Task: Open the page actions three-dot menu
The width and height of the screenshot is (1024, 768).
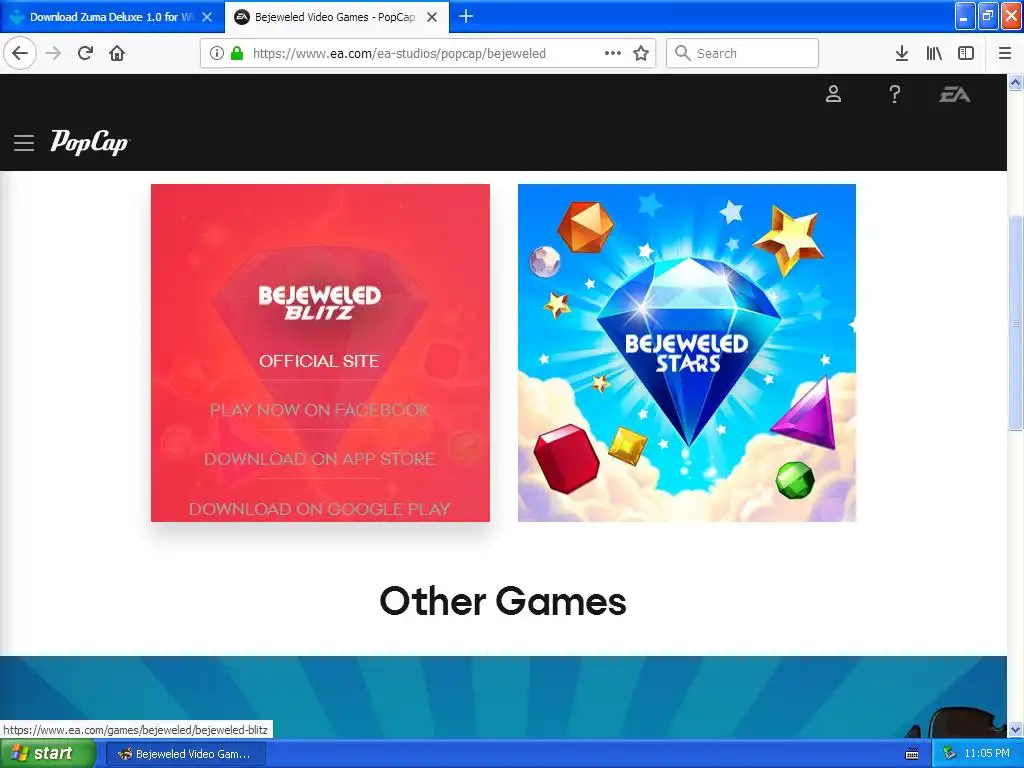Action: pyautogui.click(x=613, y=53)
